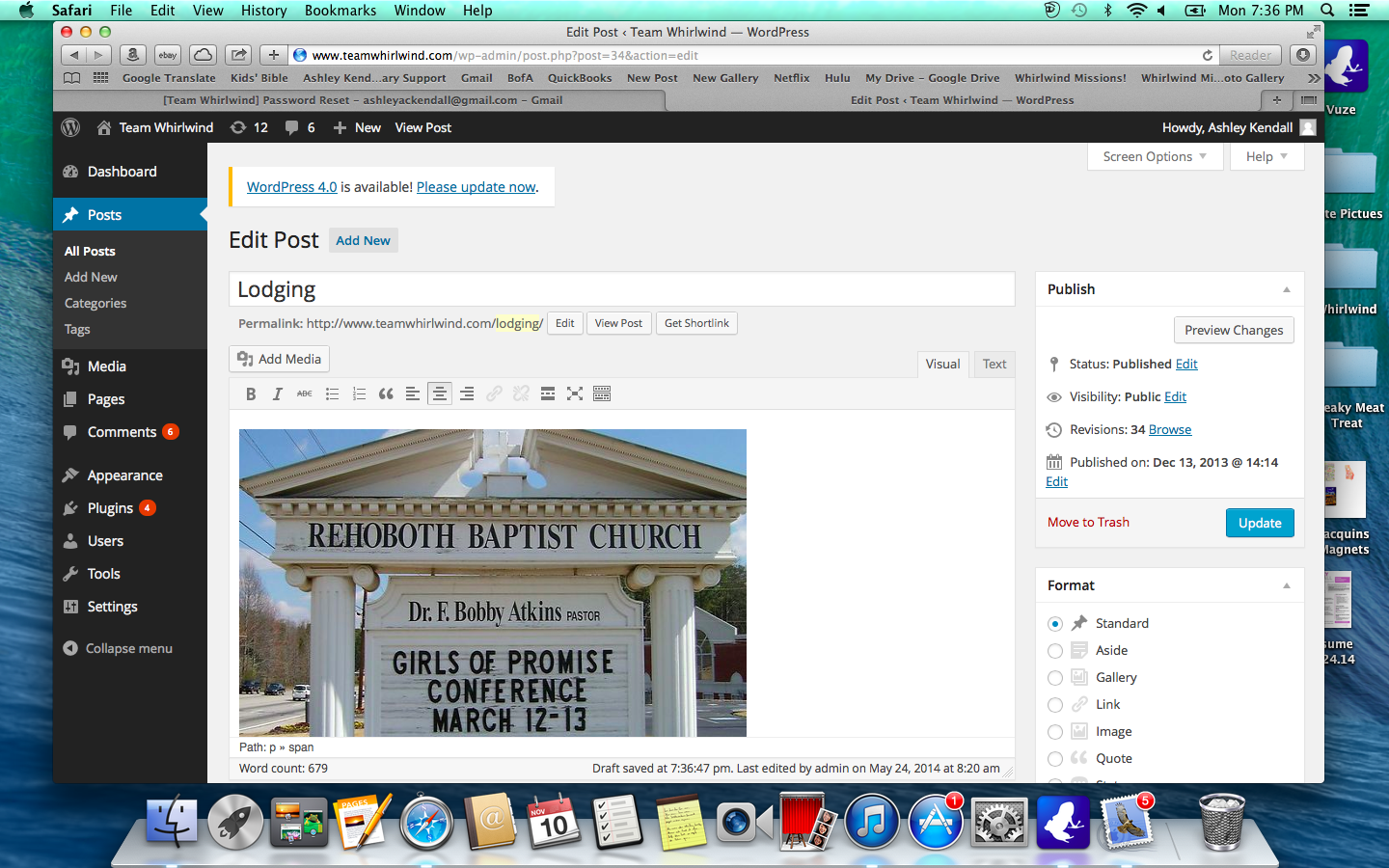Create a bulleted list in editor

pos(332,393)
